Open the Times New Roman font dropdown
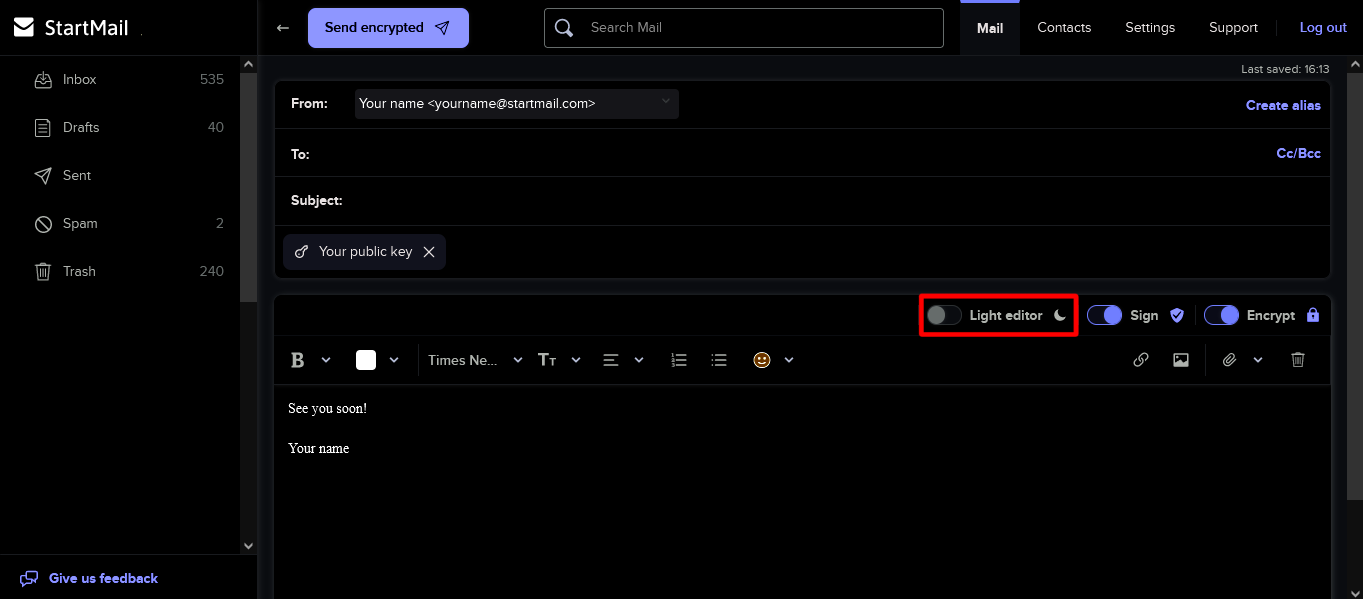 coord(475,360)
